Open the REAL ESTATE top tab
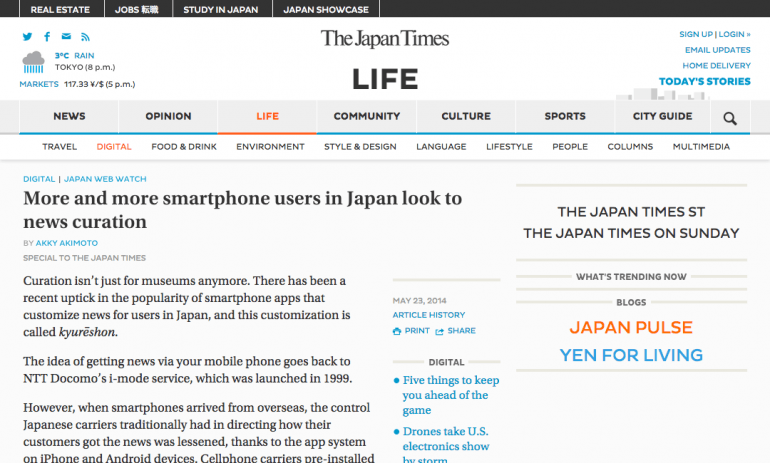 tap(60, 9)
